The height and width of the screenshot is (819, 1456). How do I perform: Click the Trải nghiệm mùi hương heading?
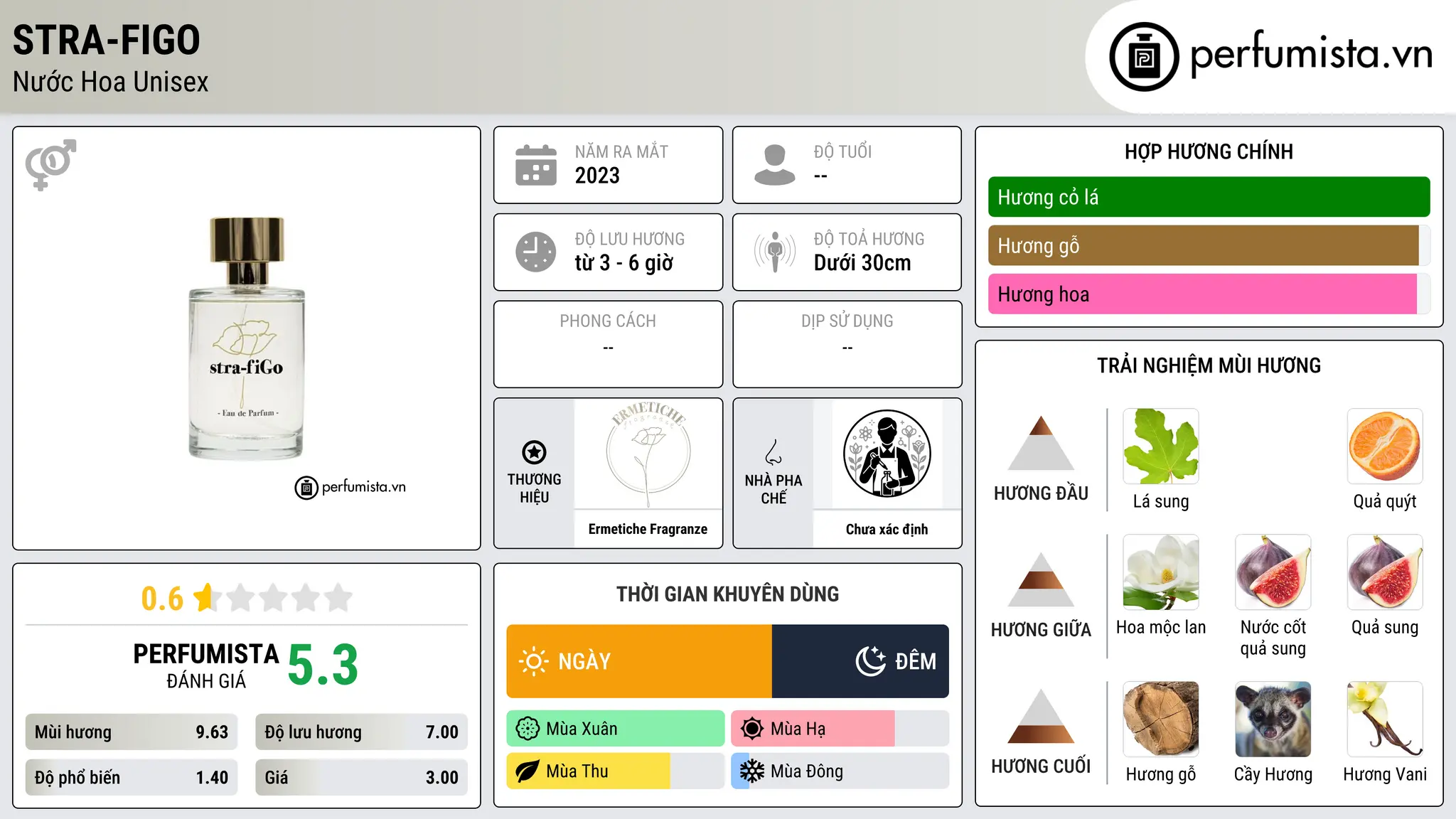pos(1209,365)
